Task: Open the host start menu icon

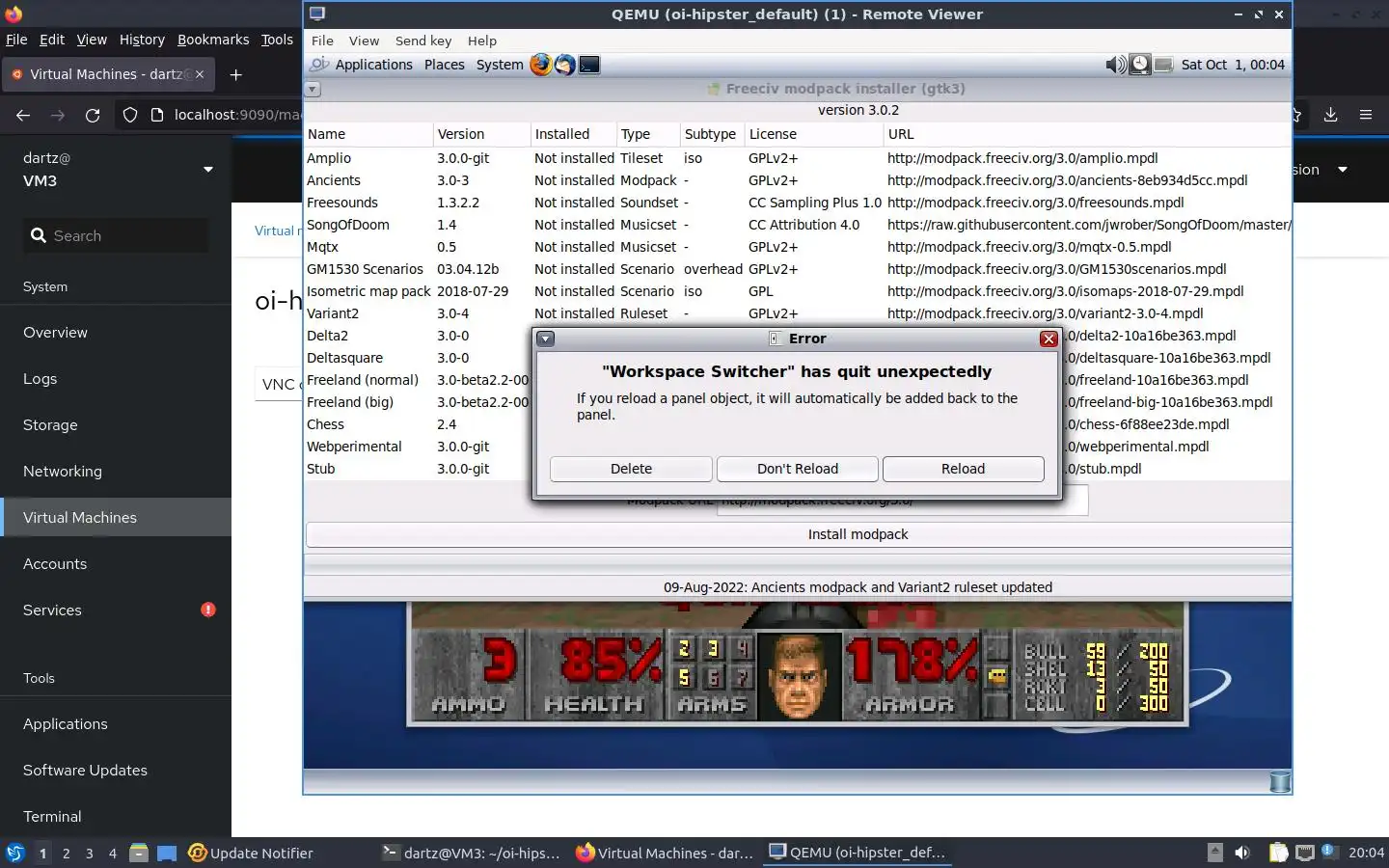Action: 14,853
